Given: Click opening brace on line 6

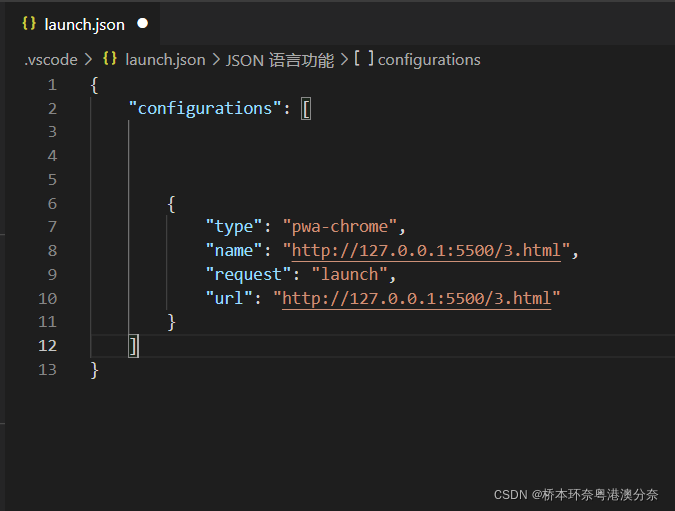Looking at the screenshot, I should (171, 204).
